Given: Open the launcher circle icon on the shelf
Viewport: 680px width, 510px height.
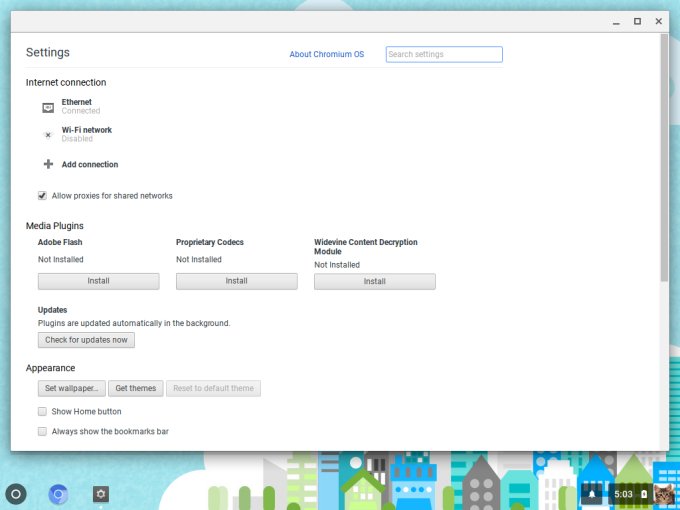Looking at the screenshot, I should 16,494.
